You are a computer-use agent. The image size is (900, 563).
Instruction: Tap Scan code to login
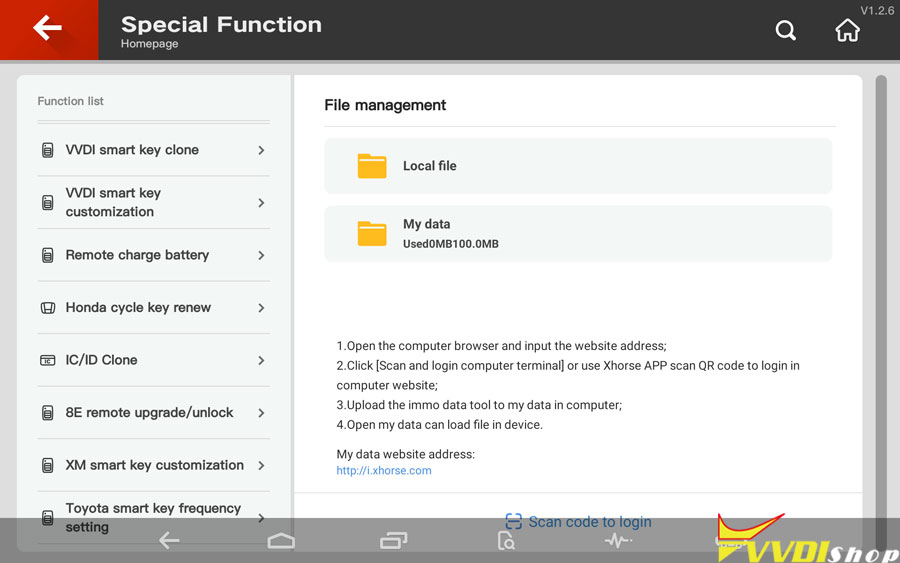click(579, 521)
